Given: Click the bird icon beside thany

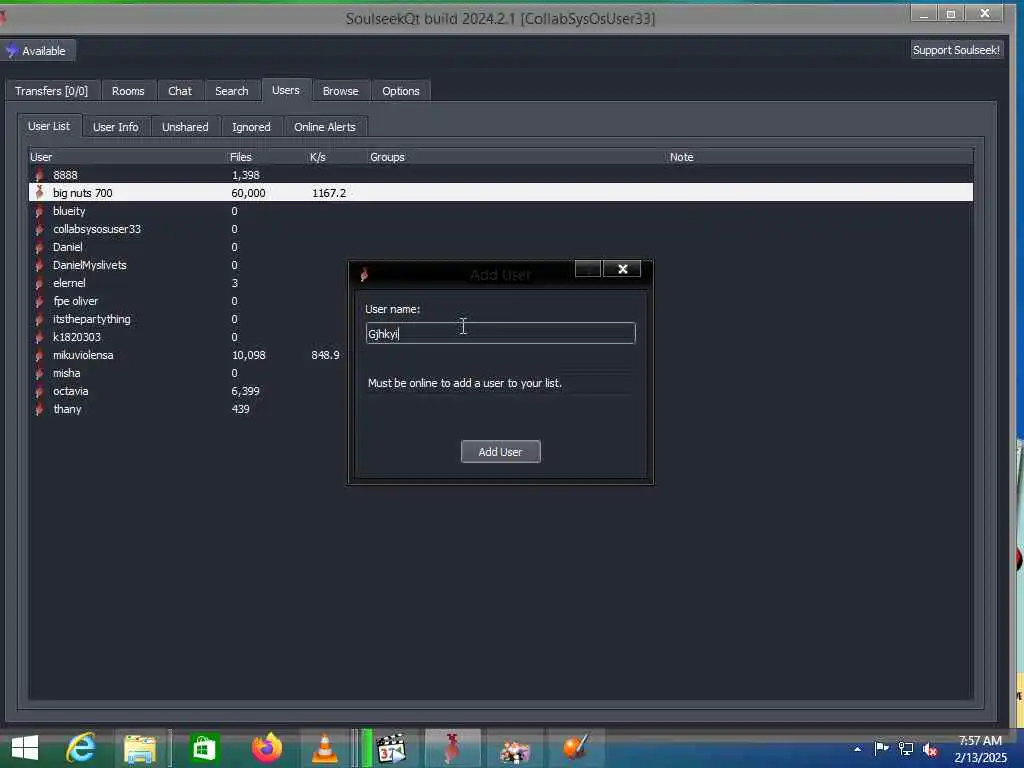Looking at the screenshot, I should 39,409.
